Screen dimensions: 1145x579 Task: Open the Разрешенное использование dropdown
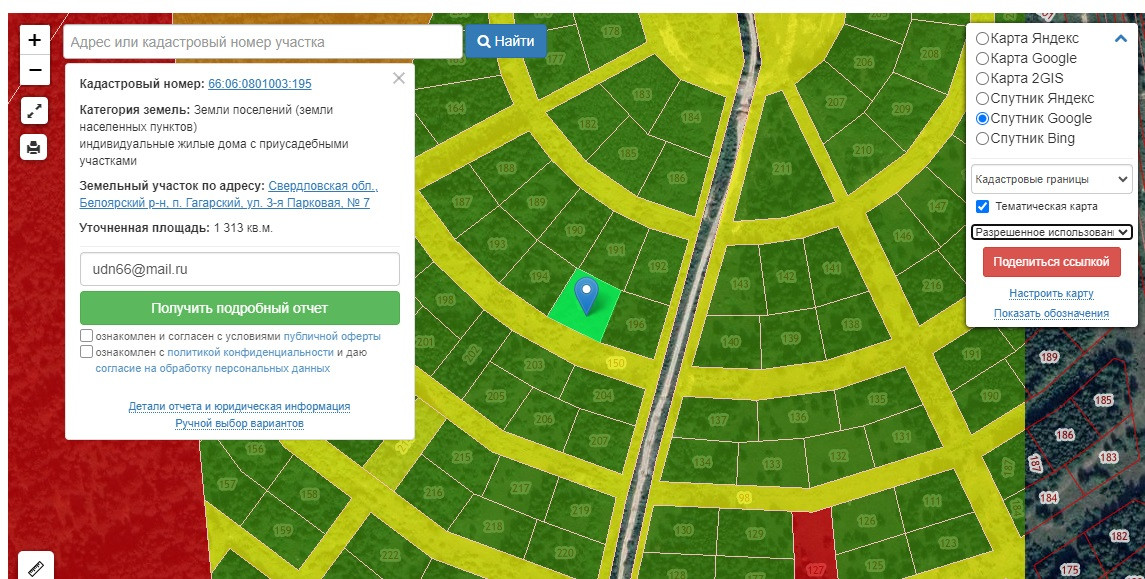click(1052, 232)
